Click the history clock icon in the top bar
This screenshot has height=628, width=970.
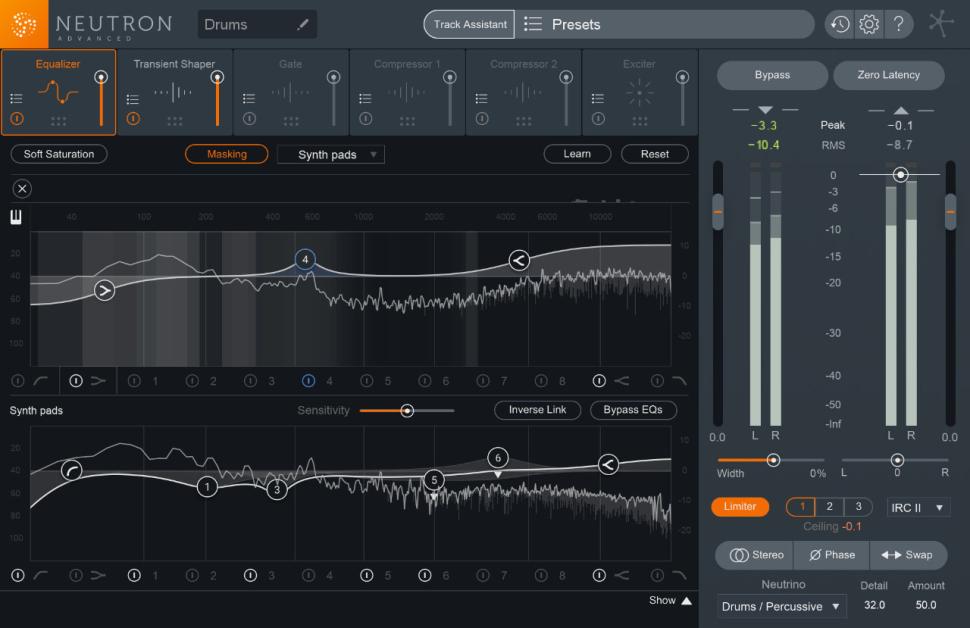point(839,24)
